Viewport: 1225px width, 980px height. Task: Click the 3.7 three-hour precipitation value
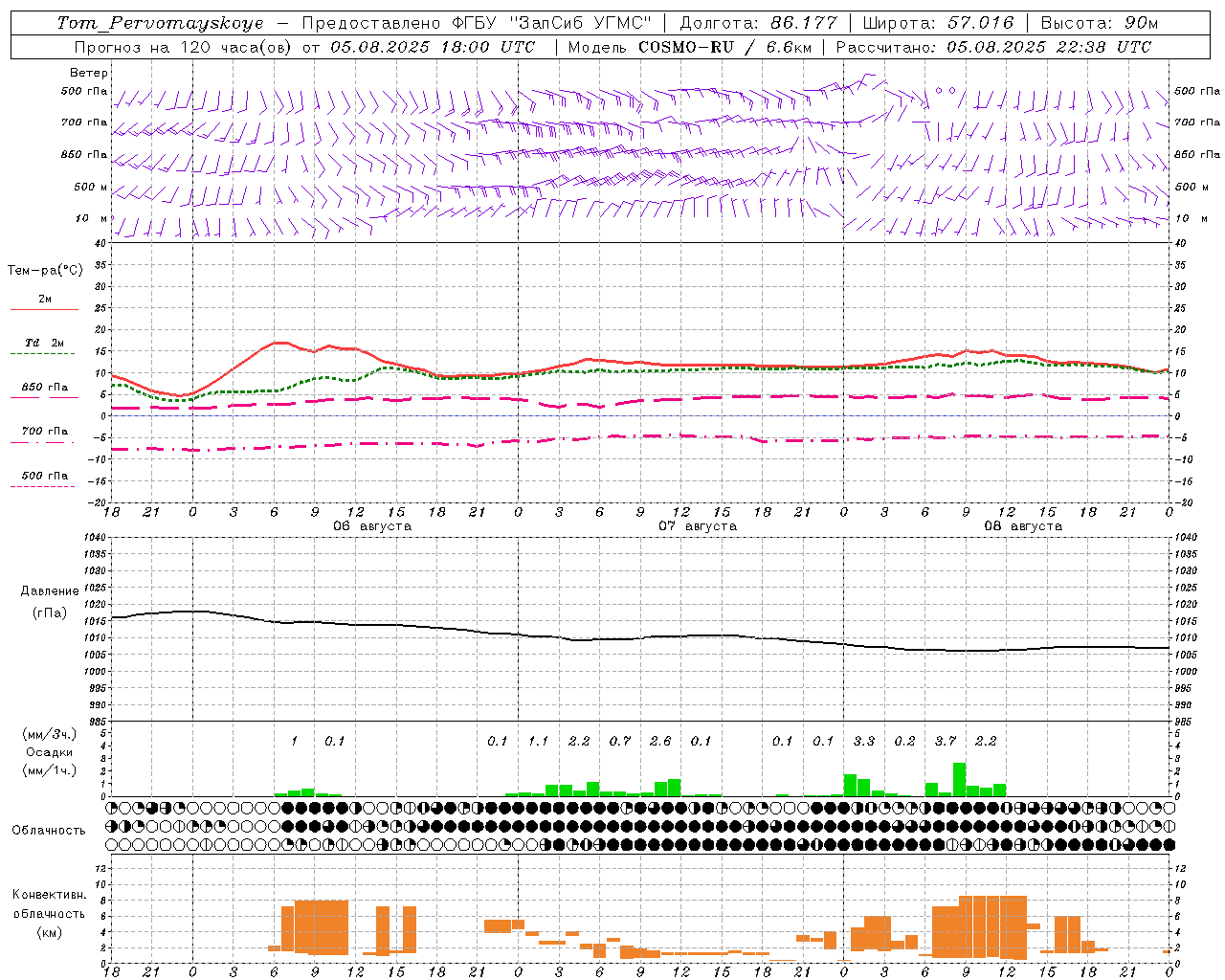click(946, 741)
